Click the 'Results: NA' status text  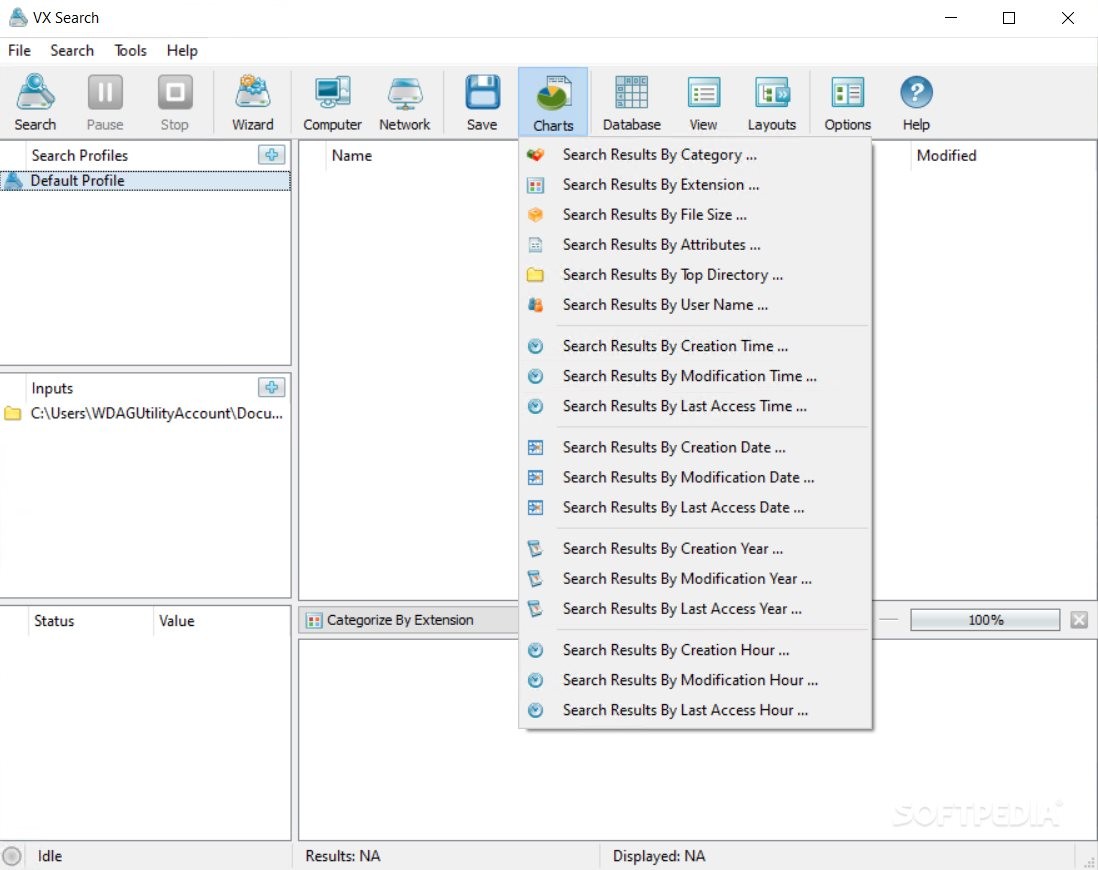(x=342, y=856)
